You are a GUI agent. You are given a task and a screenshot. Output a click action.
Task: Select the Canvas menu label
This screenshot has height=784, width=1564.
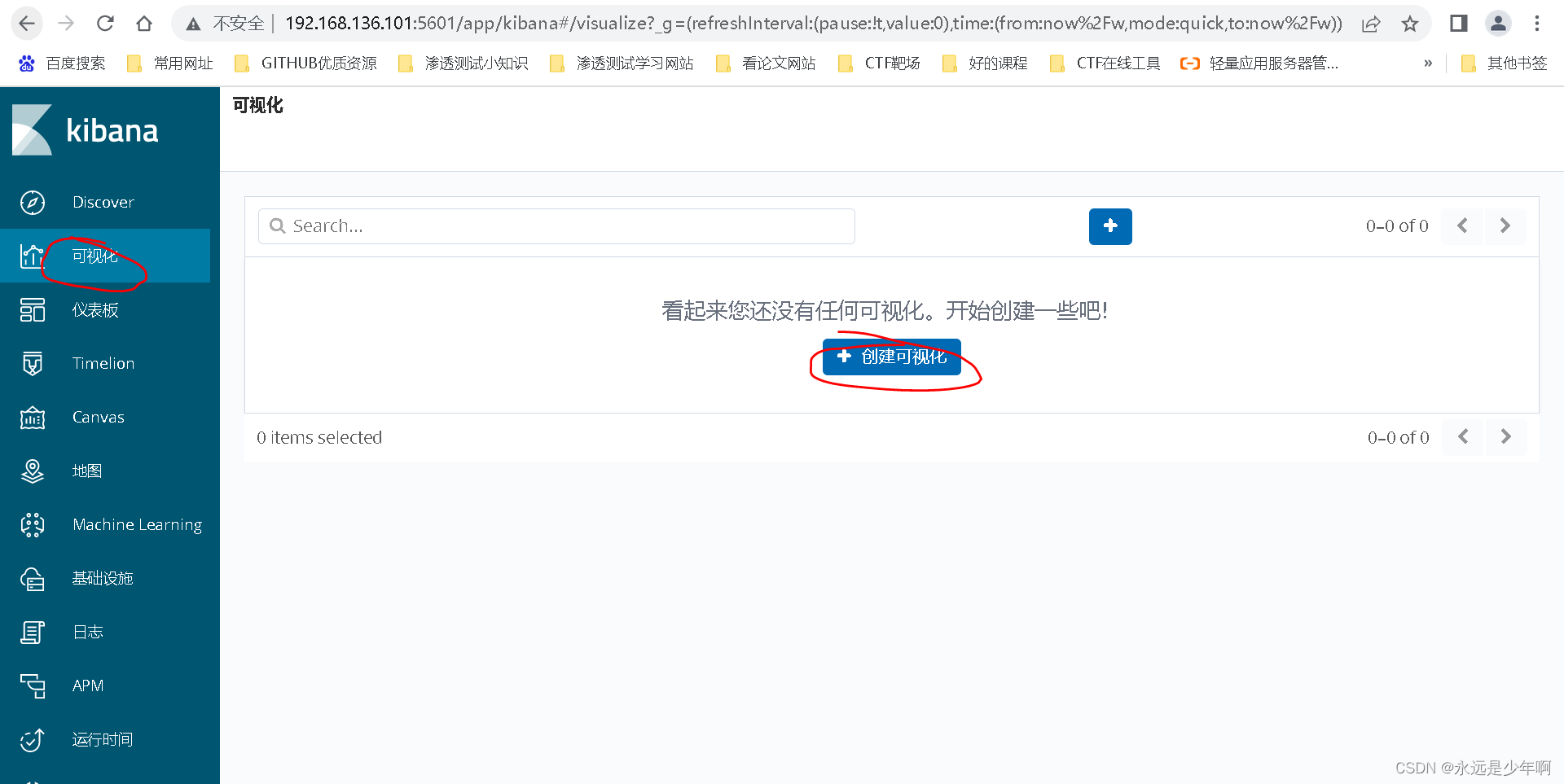99,417
